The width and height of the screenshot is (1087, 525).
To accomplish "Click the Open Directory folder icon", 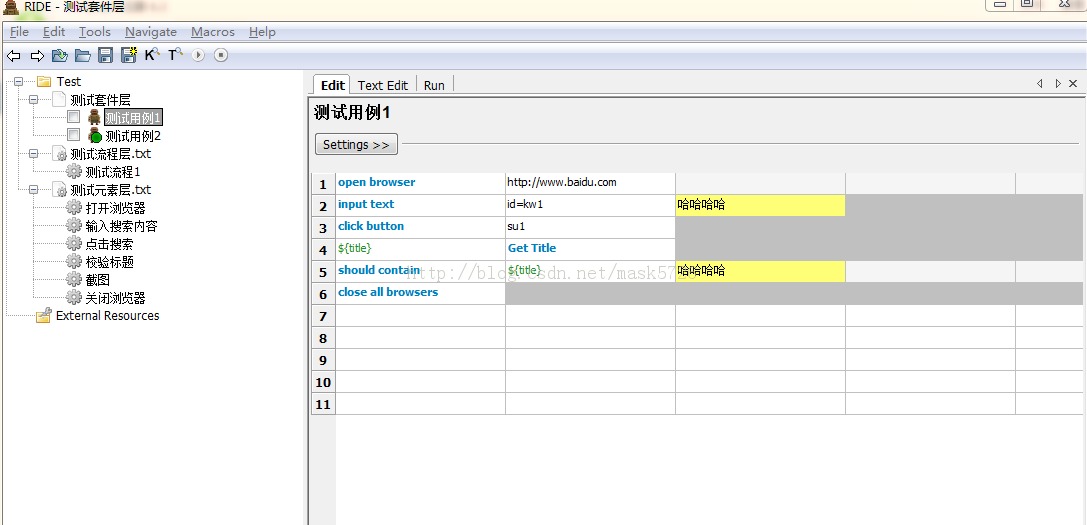I will point(82,55).
